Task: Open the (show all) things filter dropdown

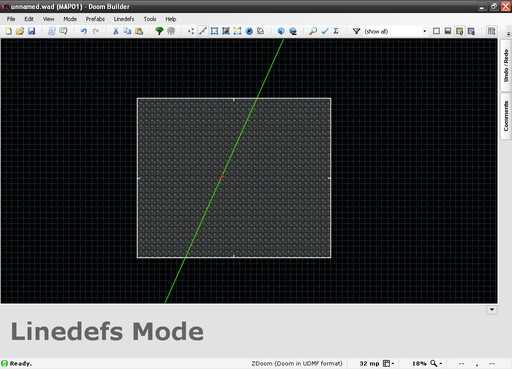Action: click(395, 31)
